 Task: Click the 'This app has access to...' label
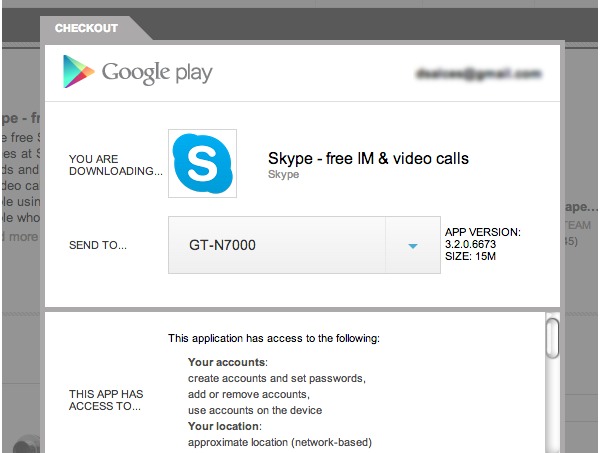[106, 400]
